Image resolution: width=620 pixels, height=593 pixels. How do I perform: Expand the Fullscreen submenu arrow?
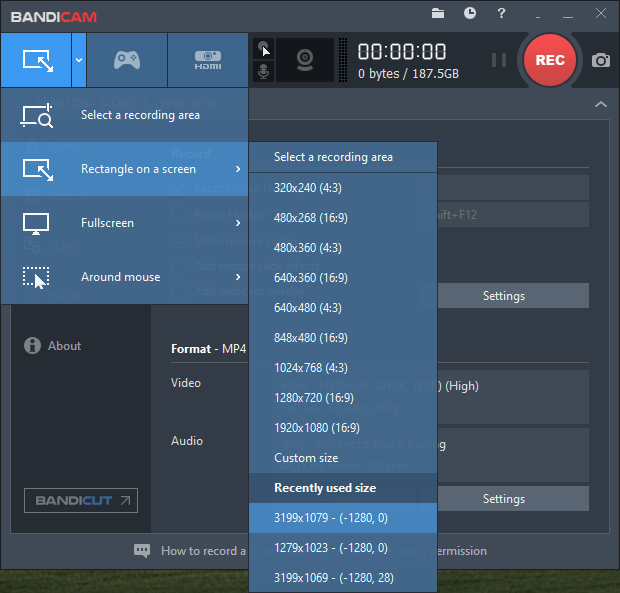(238, 223)
